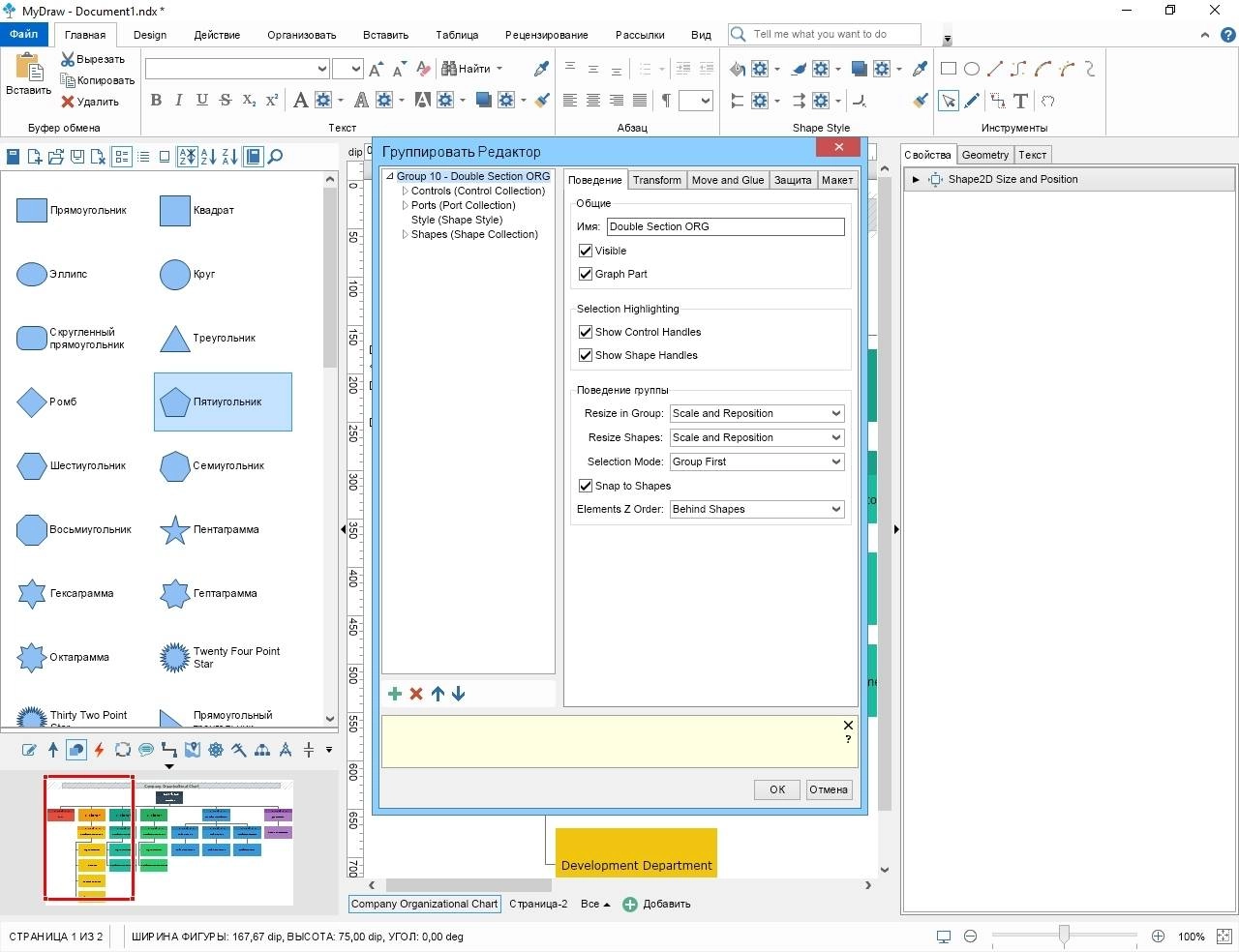Click the green plus add icon in dialog
Screen dimensions: 1239x952
395,694
